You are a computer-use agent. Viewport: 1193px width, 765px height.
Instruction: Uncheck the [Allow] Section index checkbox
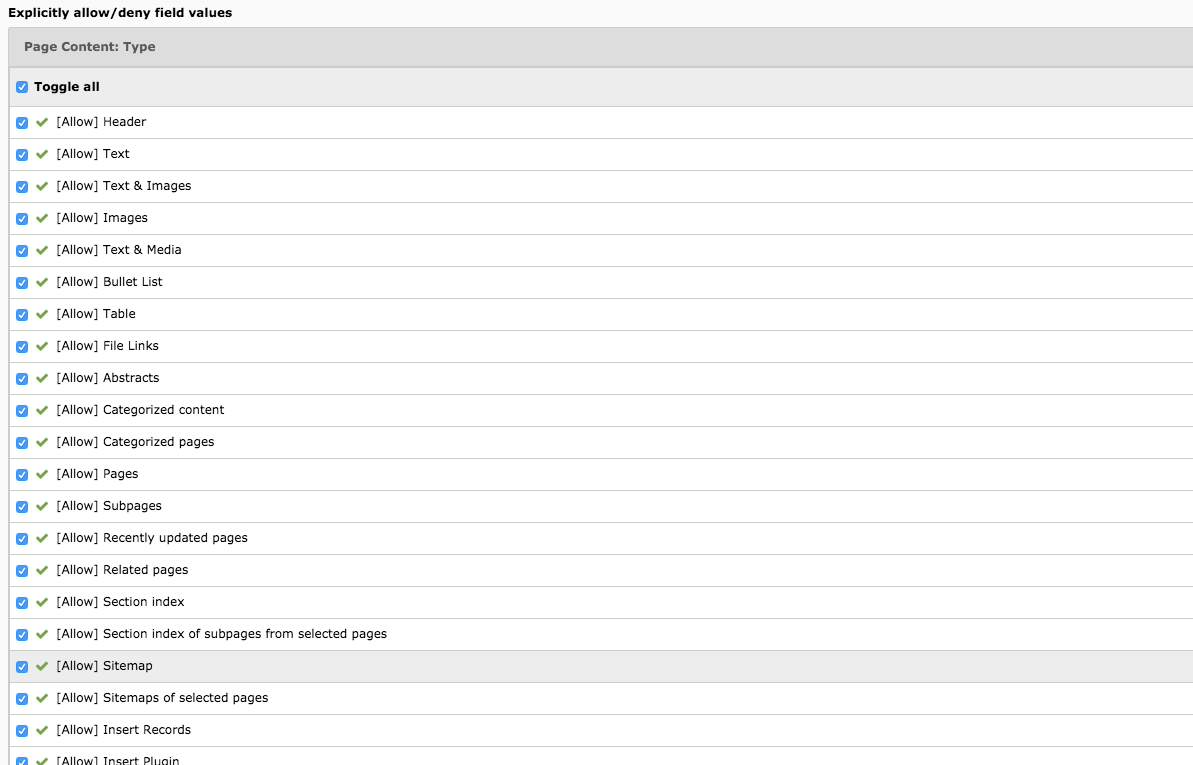click(22, 602)
